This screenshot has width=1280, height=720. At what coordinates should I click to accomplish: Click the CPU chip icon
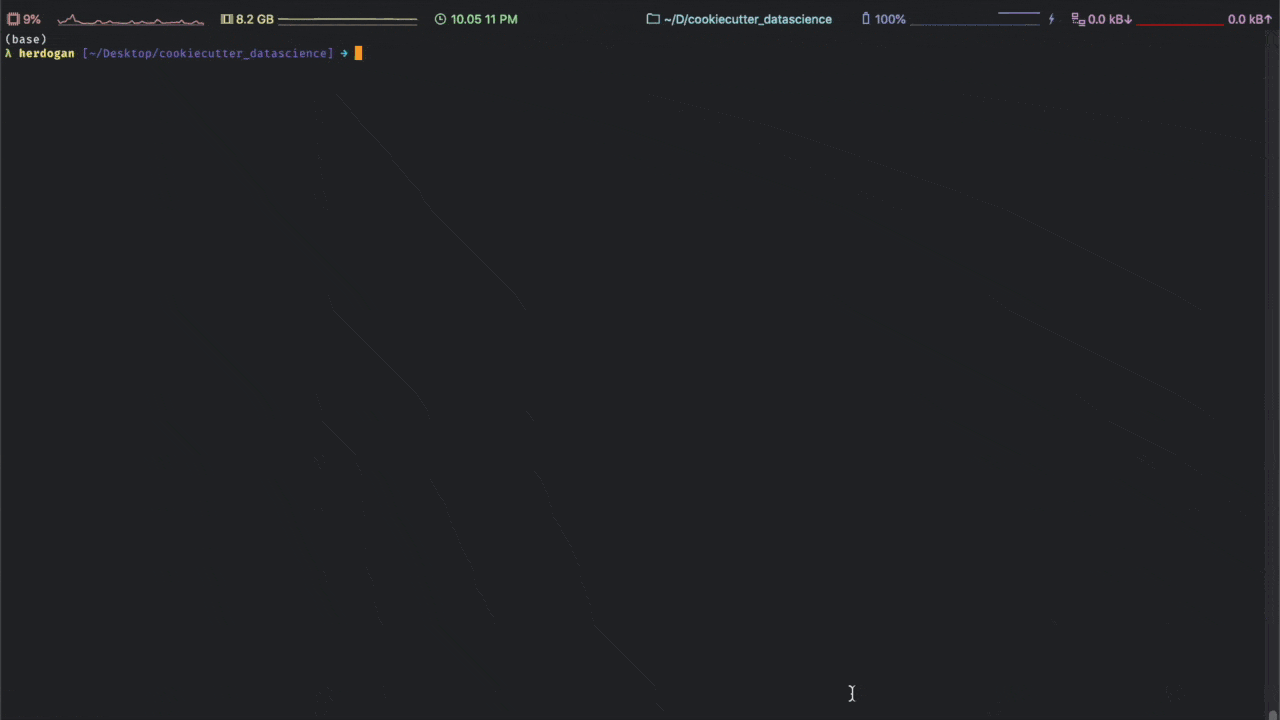(14, 19)
